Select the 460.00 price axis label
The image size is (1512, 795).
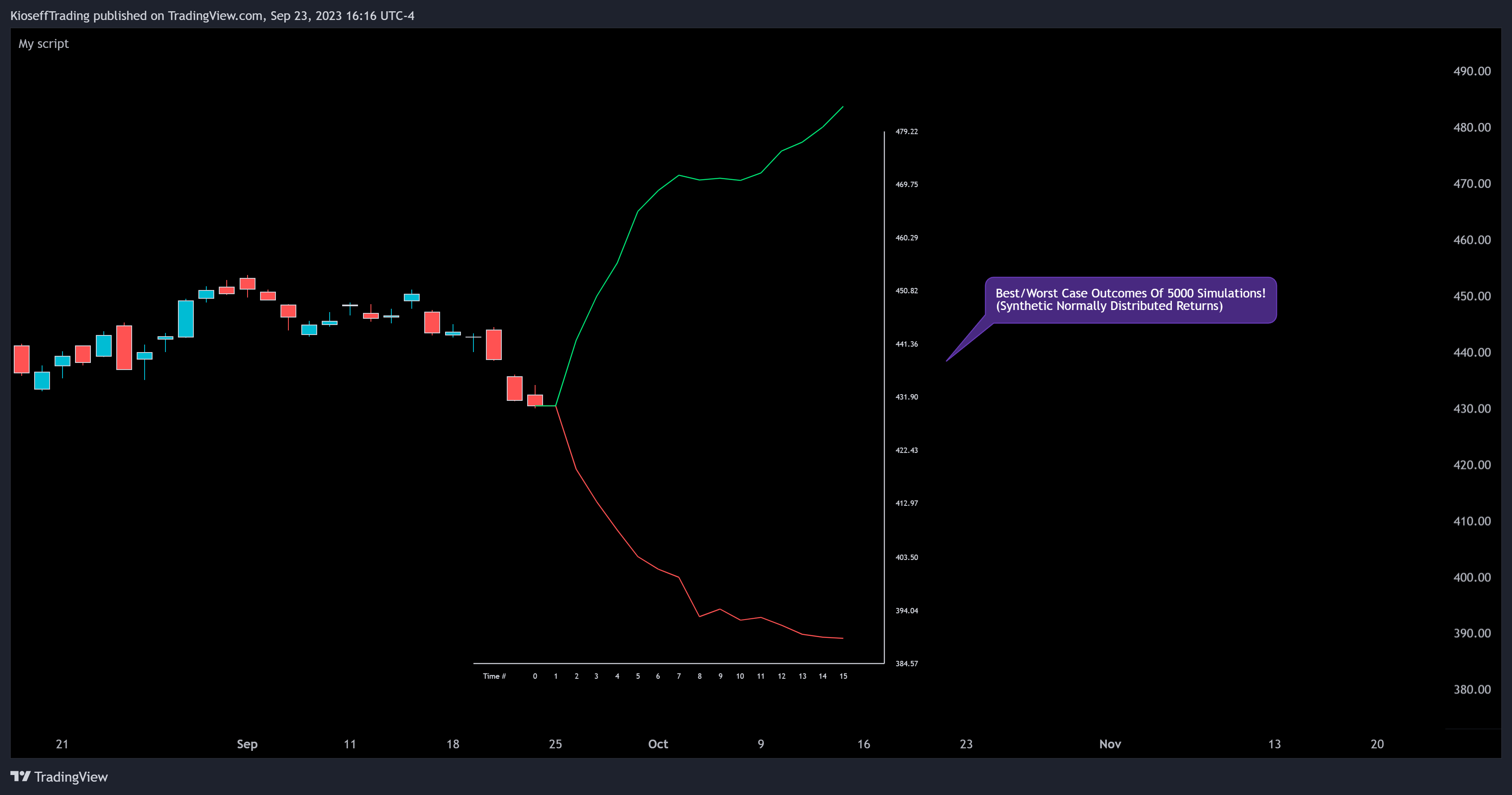(x=1472, y=240)
